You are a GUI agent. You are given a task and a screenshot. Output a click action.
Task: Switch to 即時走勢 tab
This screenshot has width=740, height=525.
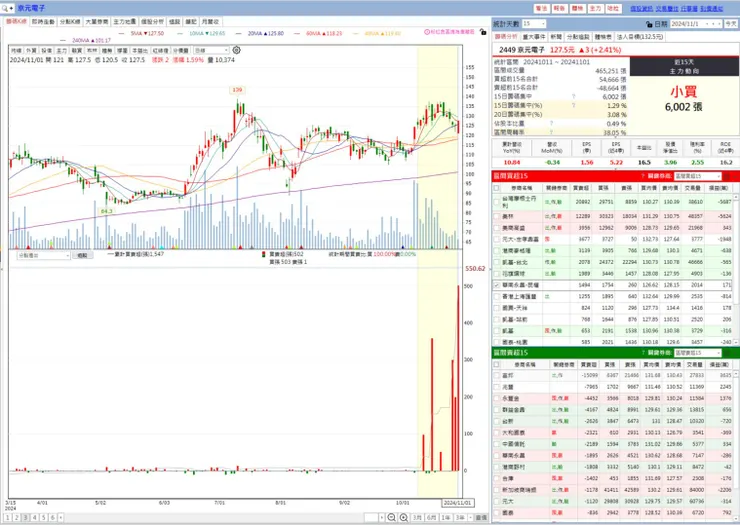click(x=43, y=22)
